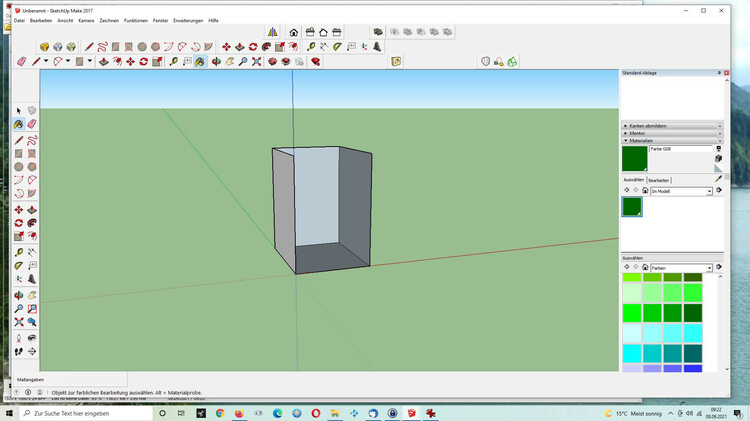Pick the eyedropper material sample tool
Screen dimensions: 750x421
tap(718, 179)
